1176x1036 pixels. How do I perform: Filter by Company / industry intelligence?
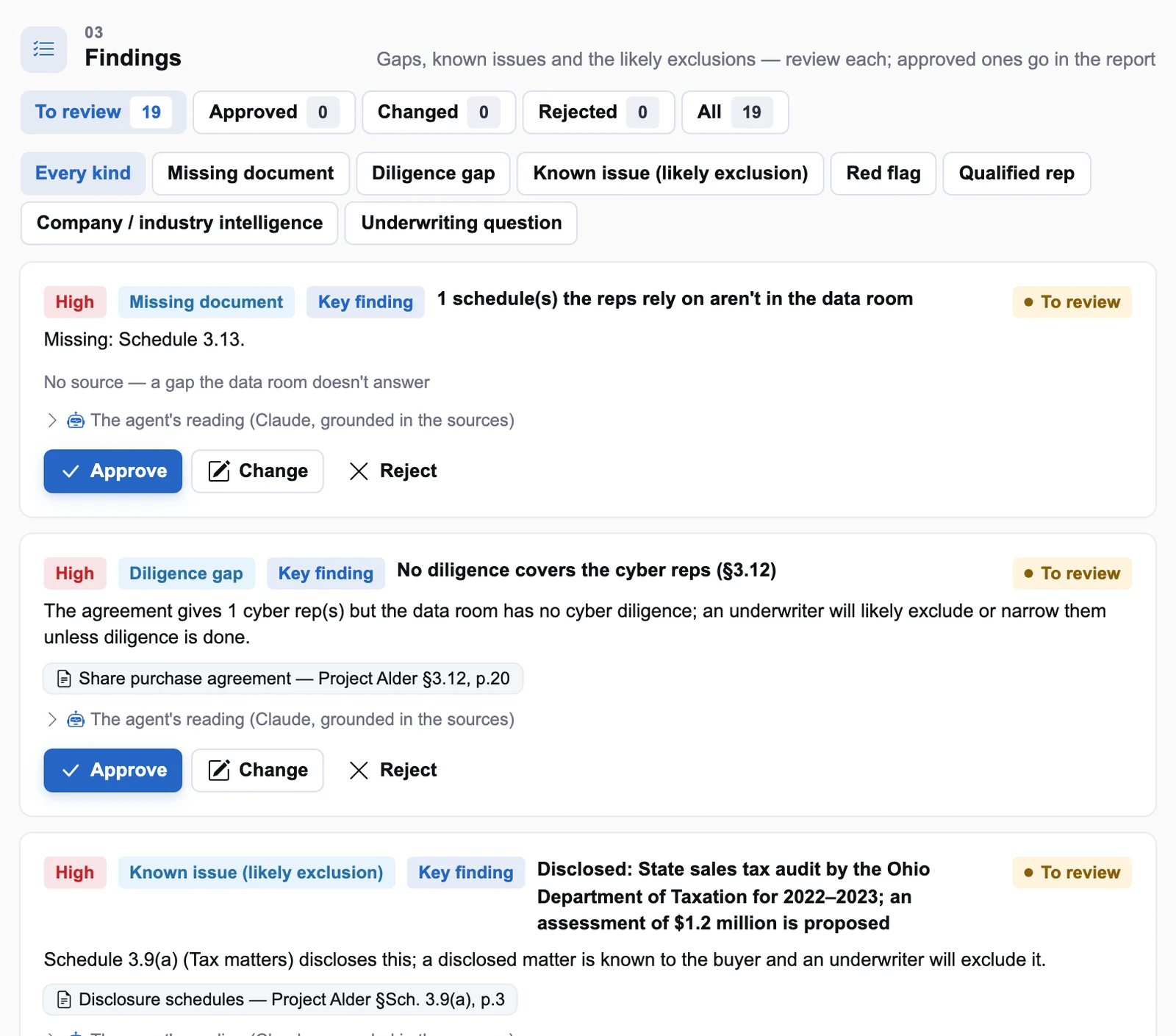[179, 224]
